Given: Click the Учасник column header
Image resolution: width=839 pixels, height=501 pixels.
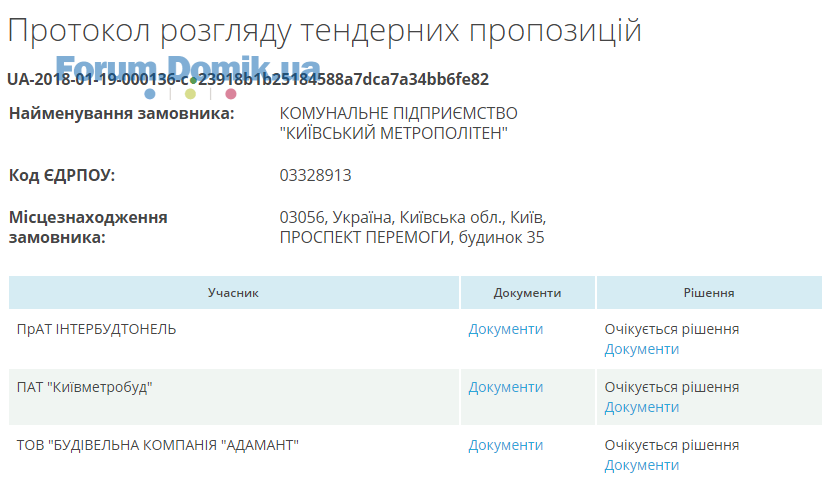Looking at the screenshot, I should tap(234, 293).
